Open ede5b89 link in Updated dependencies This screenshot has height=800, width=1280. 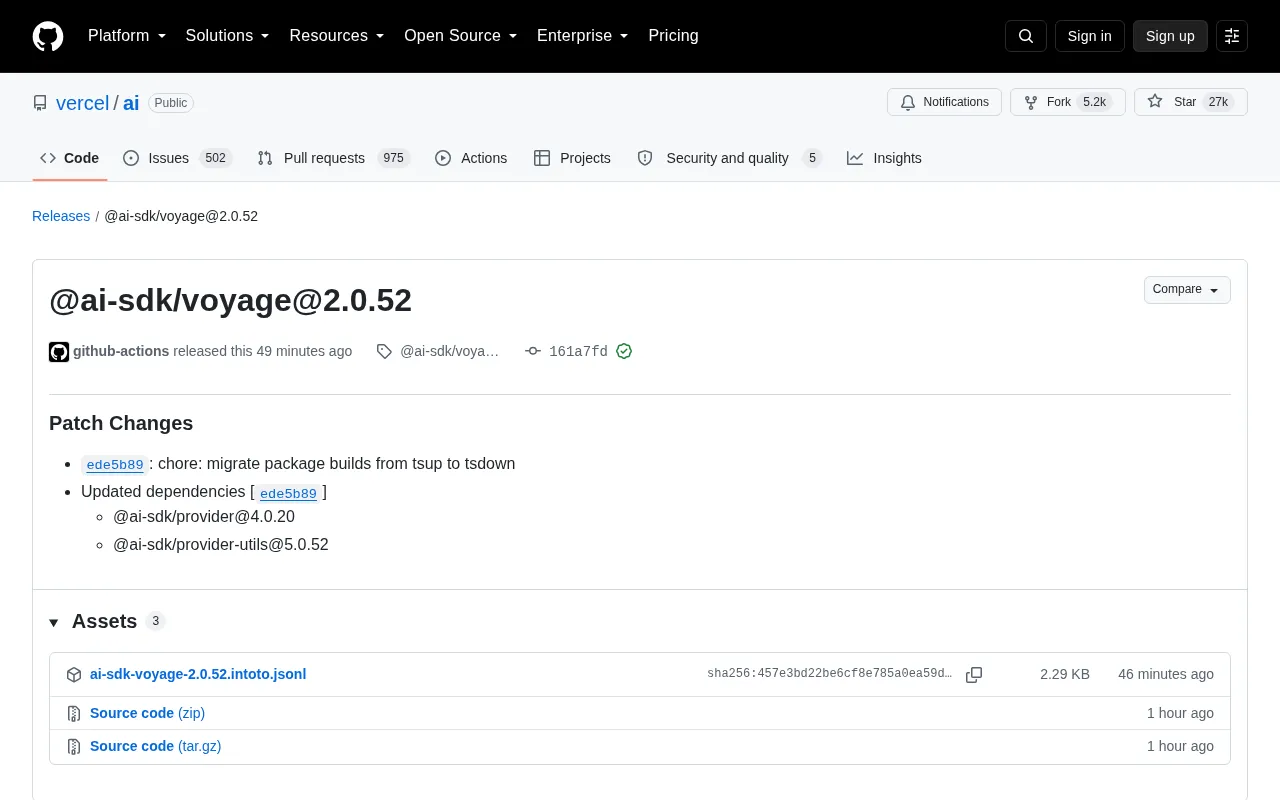point(288,493)
